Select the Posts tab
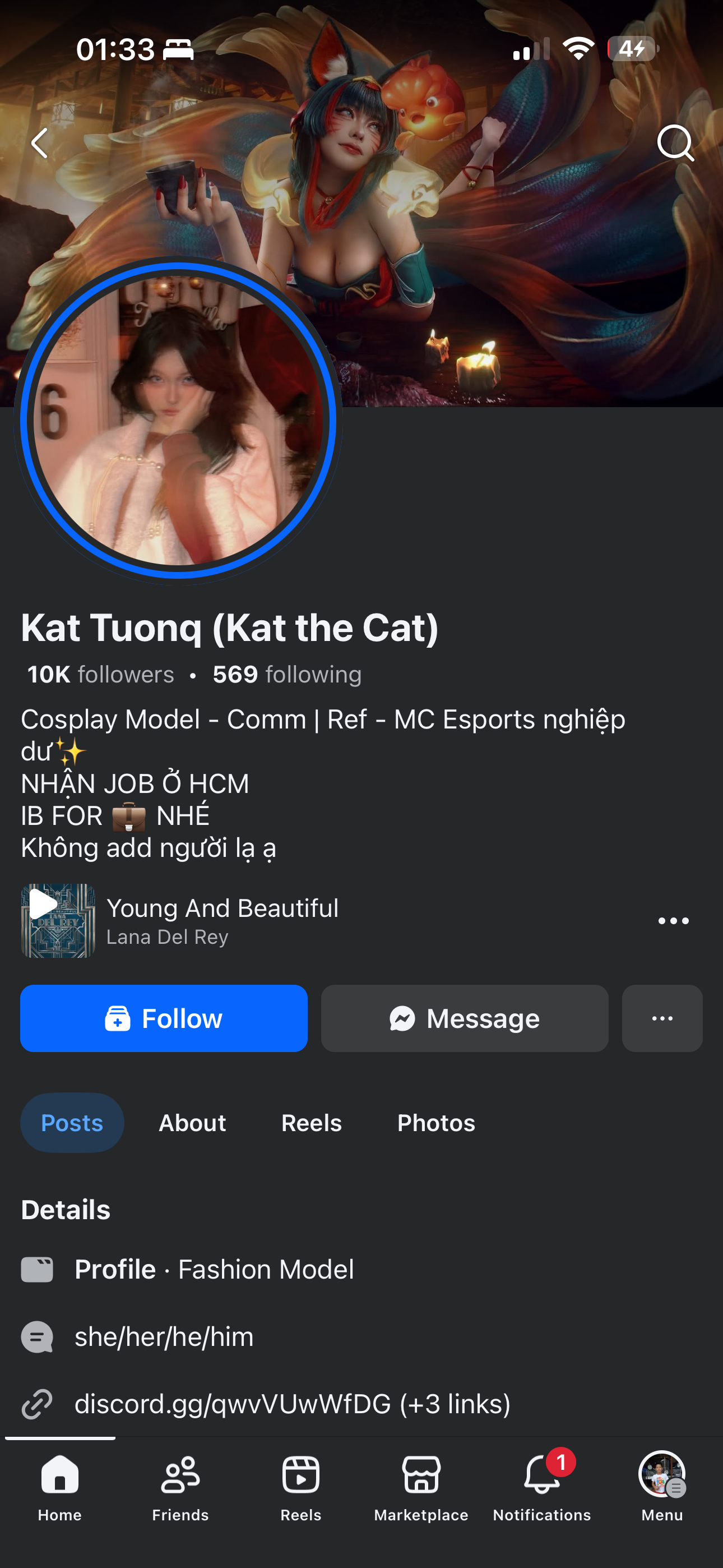Viewport: 723px width, 1568px height. point(72,1122)
